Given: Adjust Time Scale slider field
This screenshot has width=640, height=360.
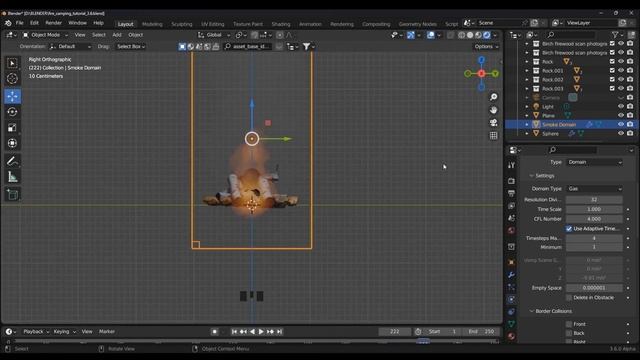Looking at the screenshot, I should 594,209.
